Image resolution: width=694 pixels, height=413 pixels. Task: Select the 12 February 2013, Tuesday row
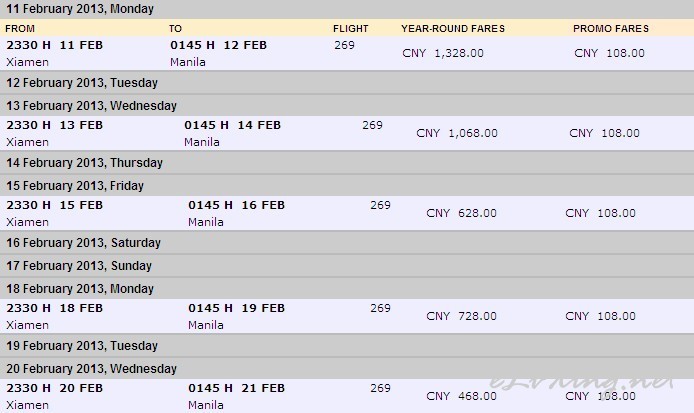[x=347, y=83]
